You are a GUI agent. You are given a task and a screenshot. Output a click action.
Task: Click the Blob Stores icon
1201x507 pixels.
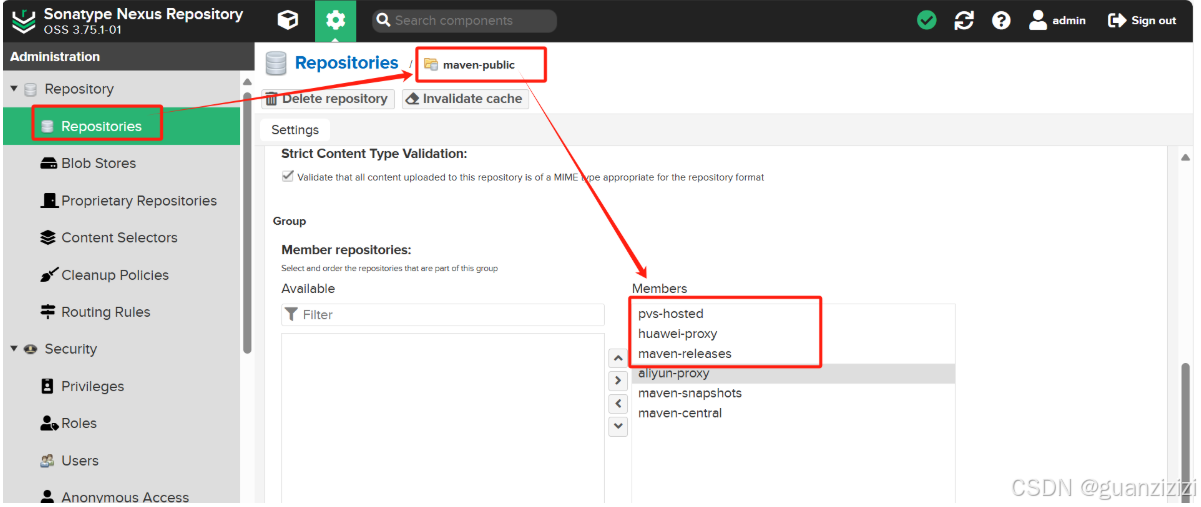pyautogui.click(x=48, y=163)
